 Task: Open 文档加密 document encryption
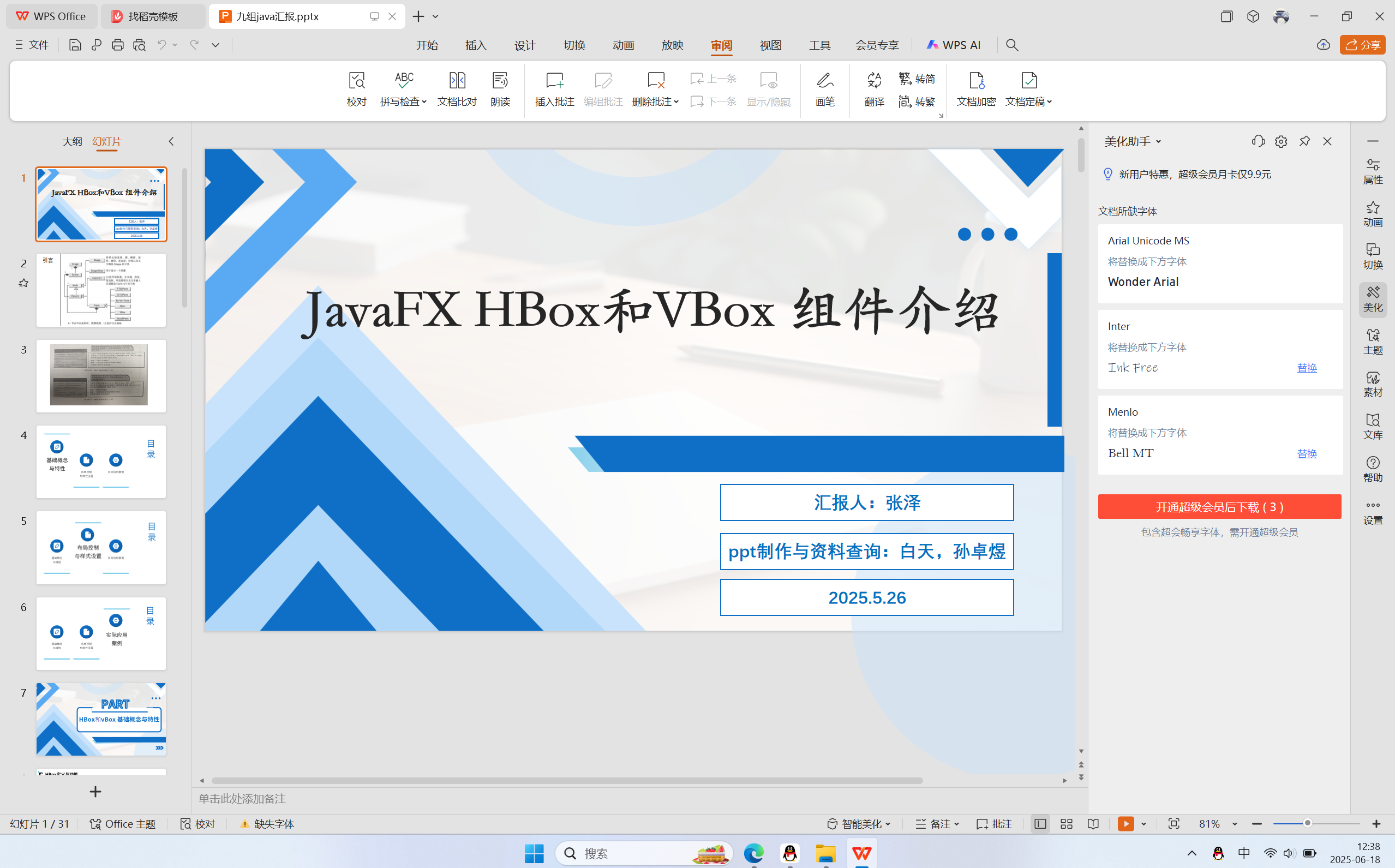(x=976, y=88)
